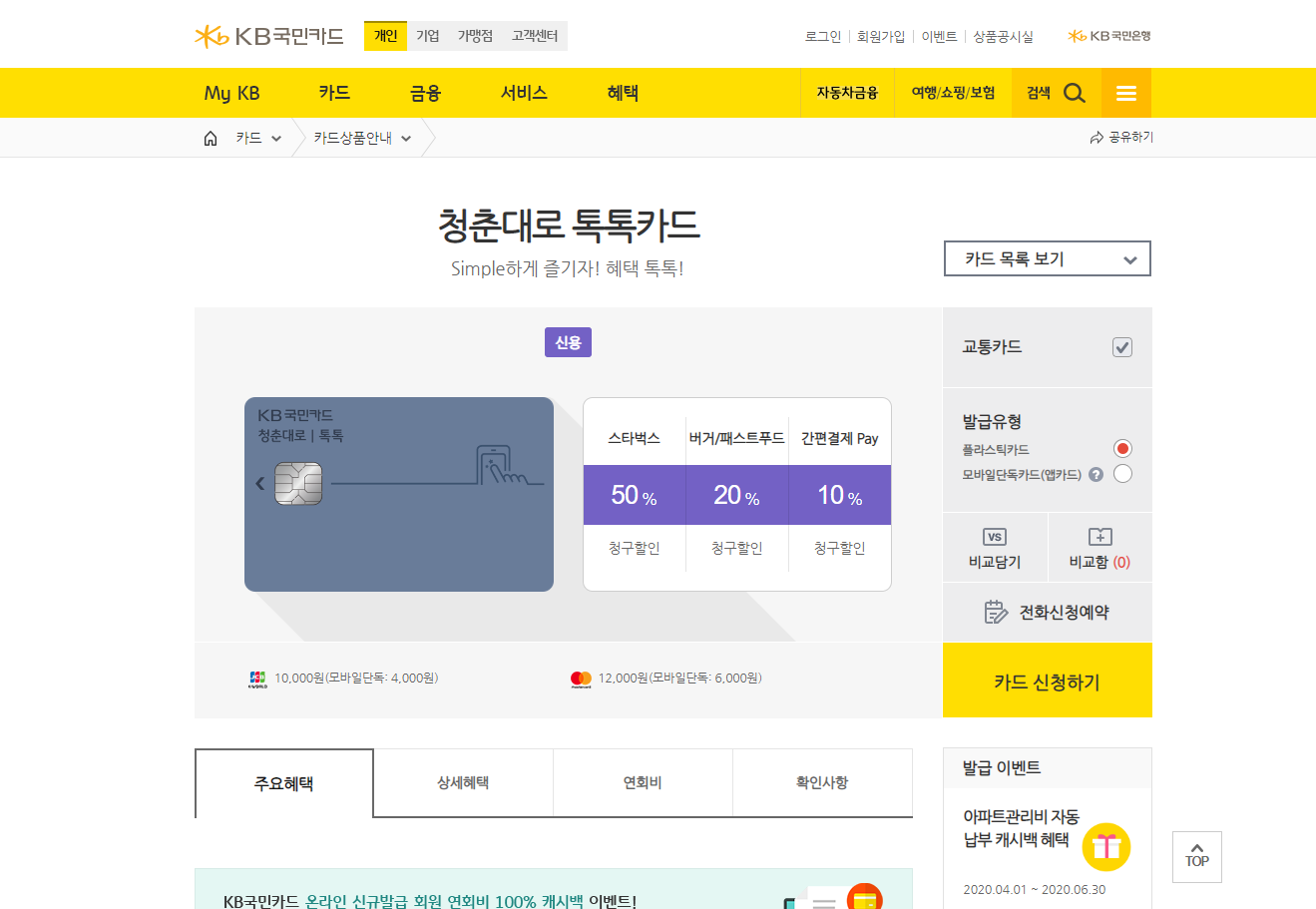Switch to the 상세혜택 tab
Screen dimensions: 1316x909
pos(463,783)
